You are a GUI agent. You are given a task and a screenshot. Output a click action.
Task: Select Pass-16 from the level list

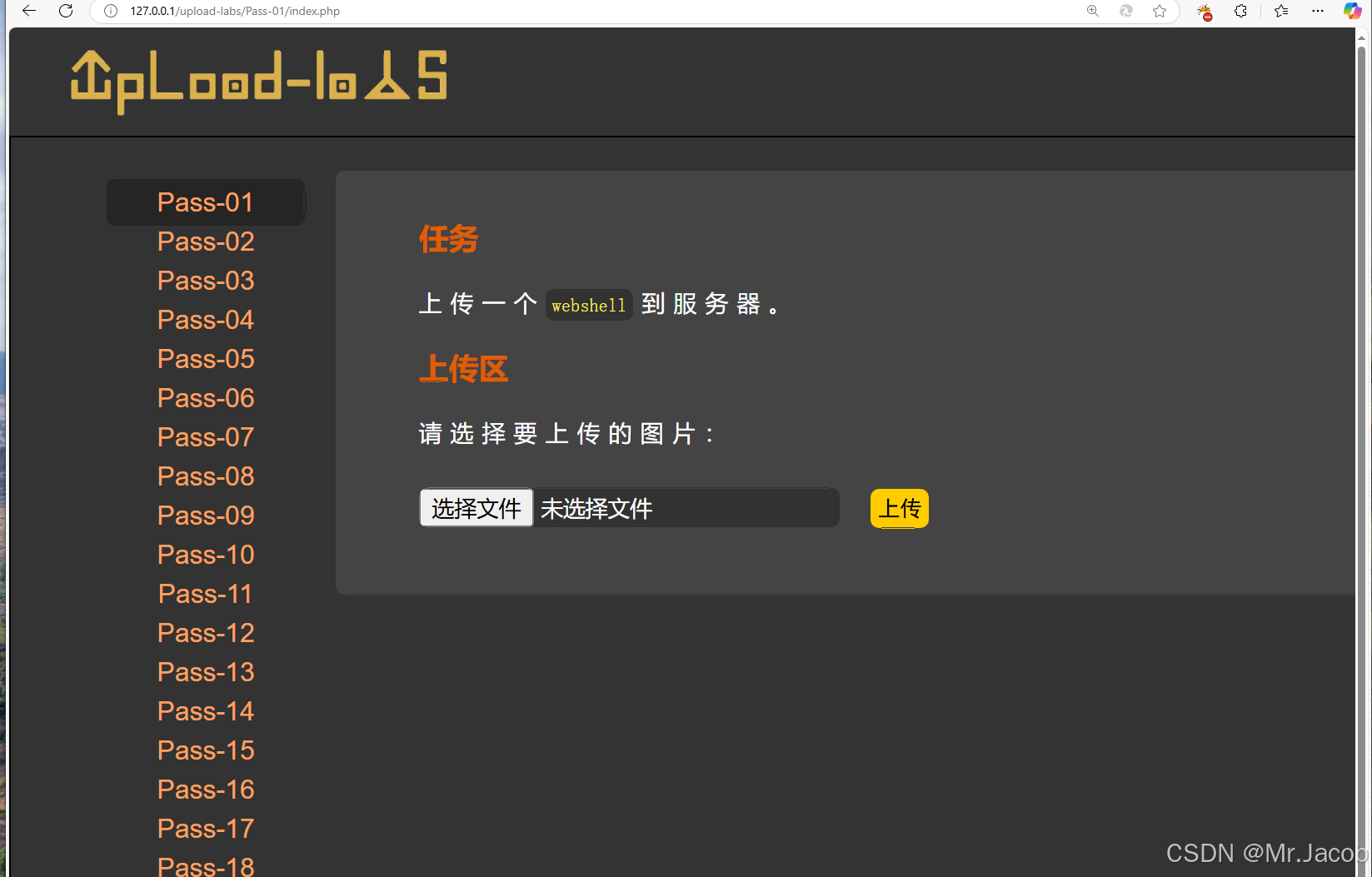206,790
